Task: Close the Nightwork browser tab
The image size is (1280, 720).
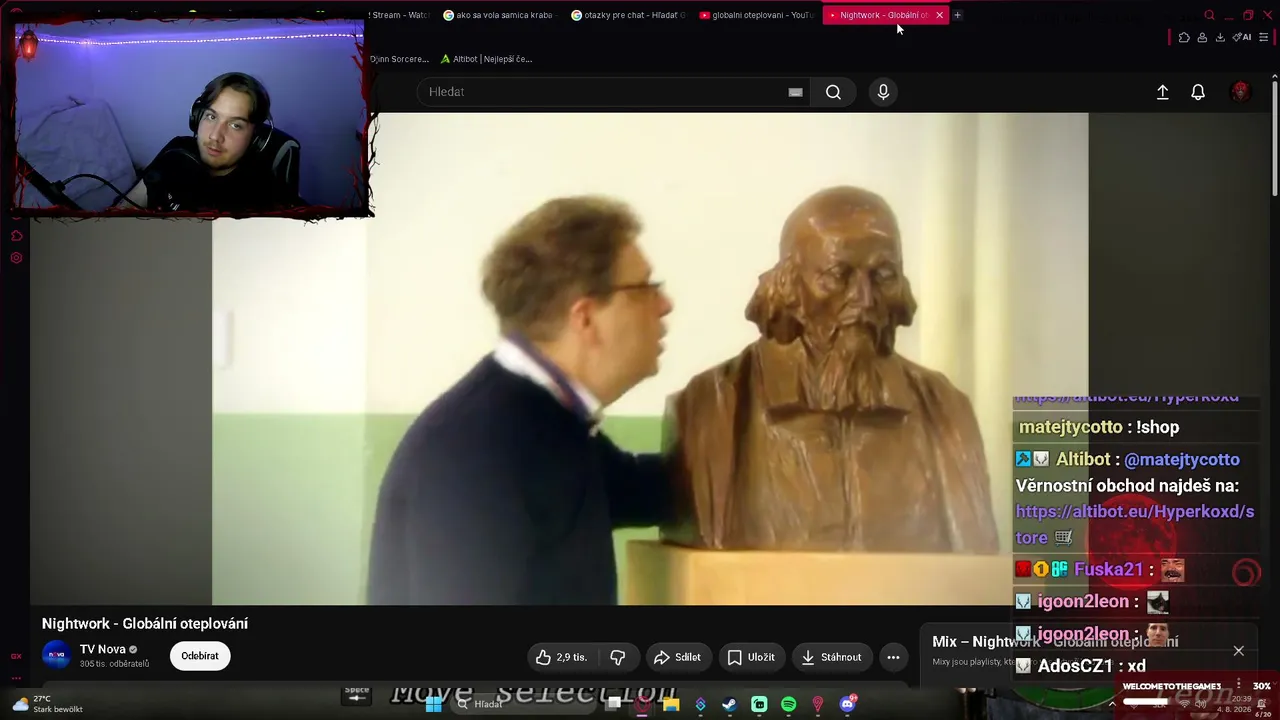Action: tap(939, 15)
